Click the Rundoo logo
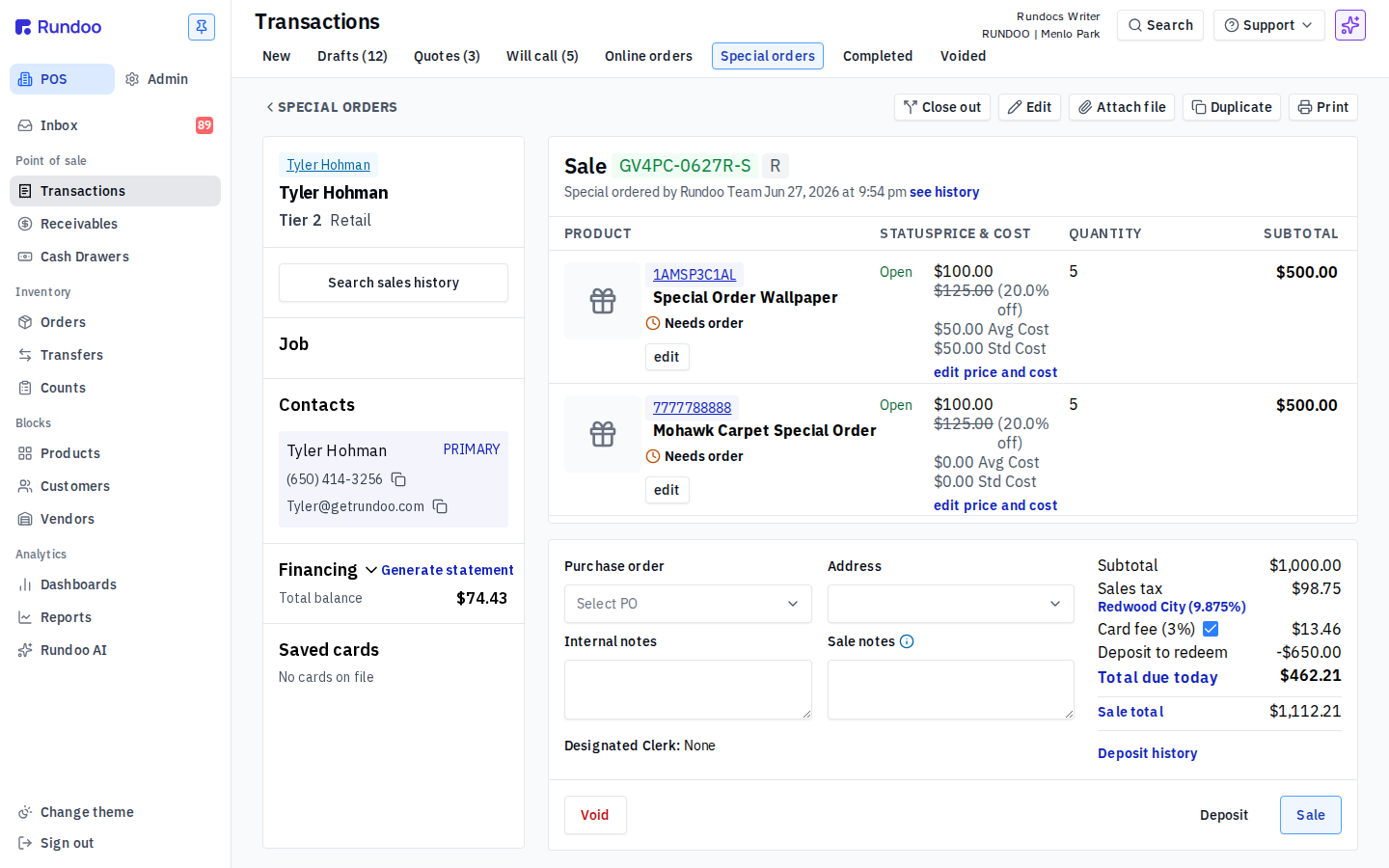The image size is (1389, 868). click(59, 27)
